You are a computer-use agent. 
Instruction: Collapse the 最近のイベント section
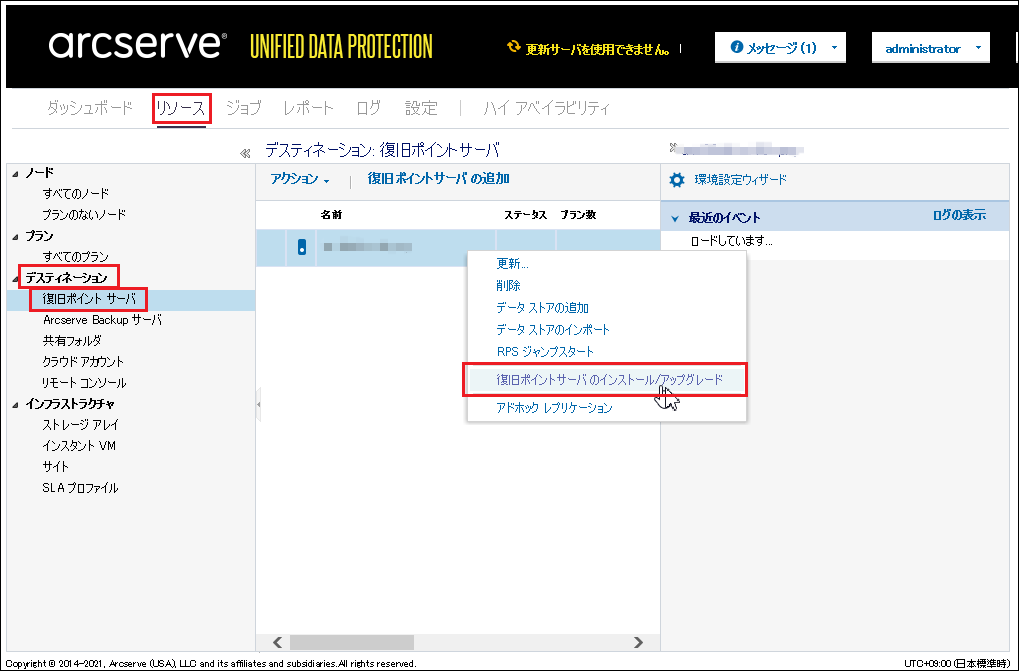[675, 218]
